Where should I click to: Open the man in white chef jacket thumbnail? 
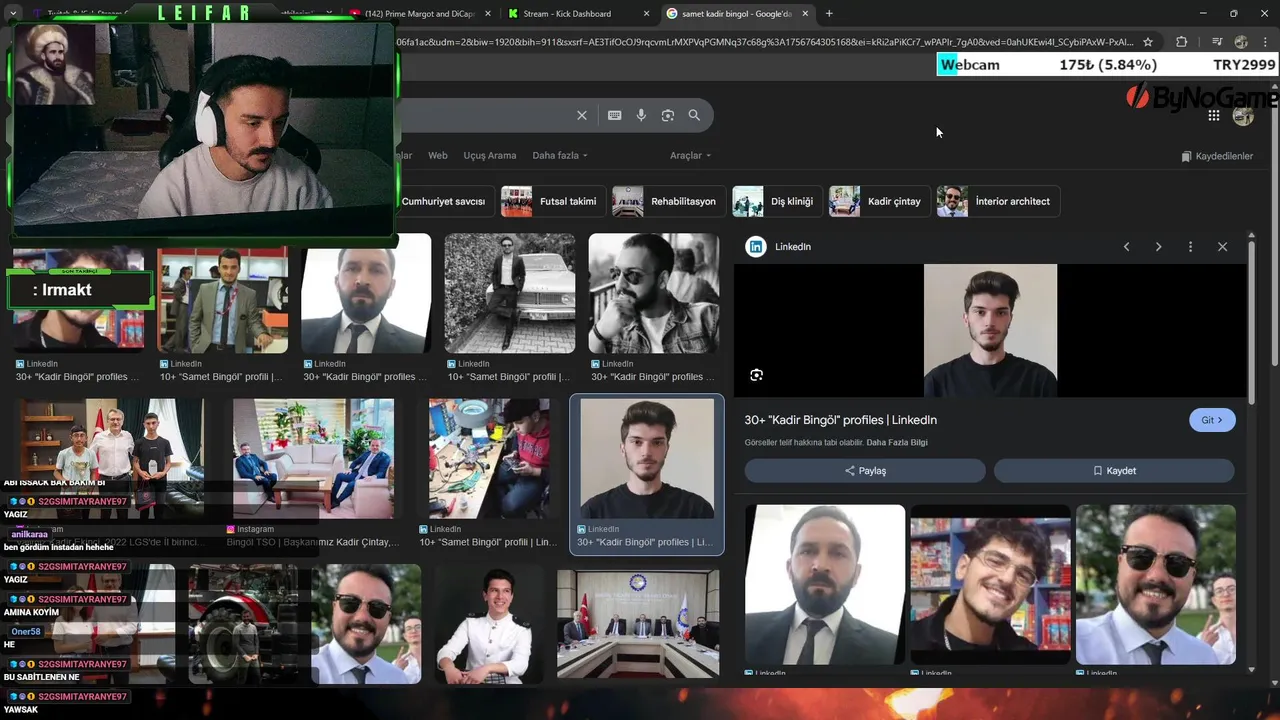[x=489, y=624]
